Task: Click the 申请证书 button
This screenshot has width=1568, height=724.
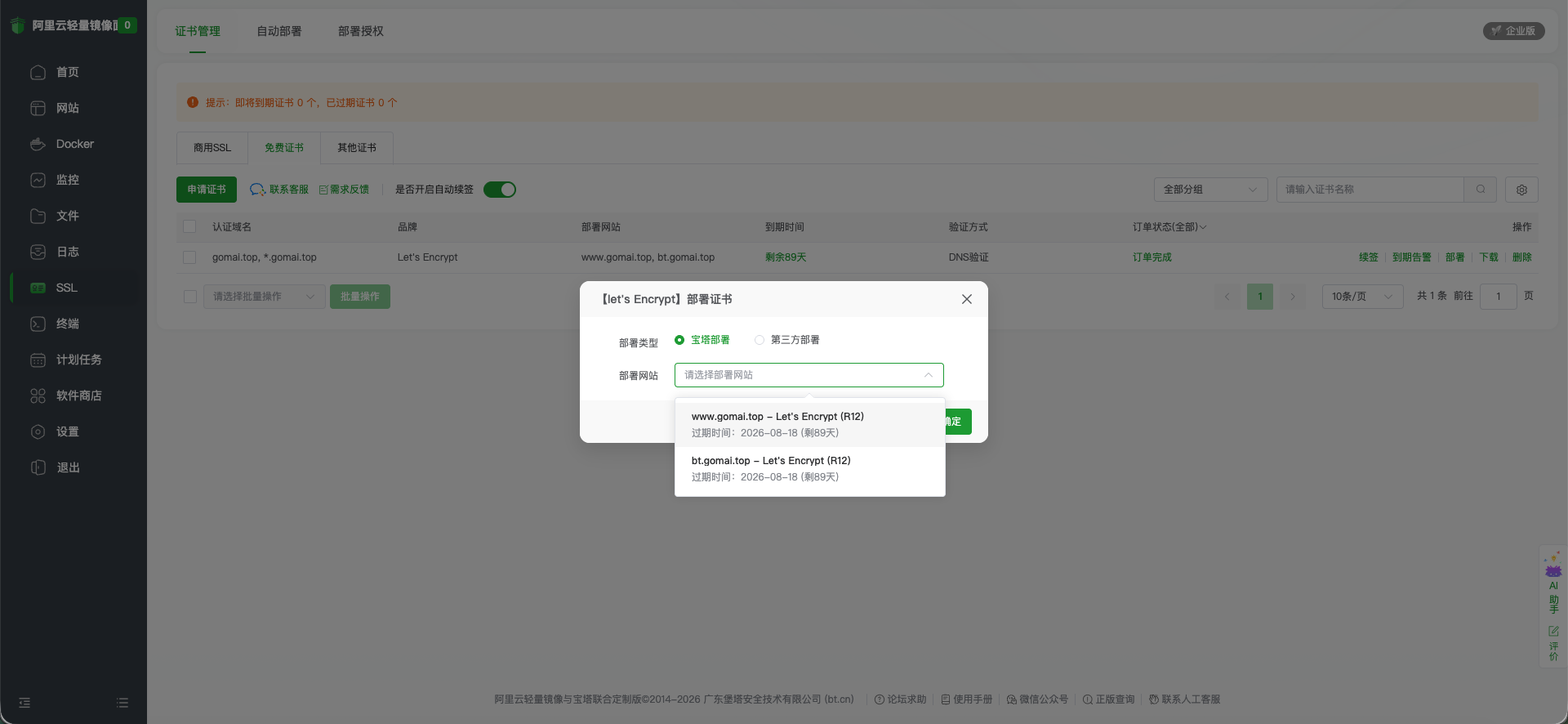Action: coord(207,190)
